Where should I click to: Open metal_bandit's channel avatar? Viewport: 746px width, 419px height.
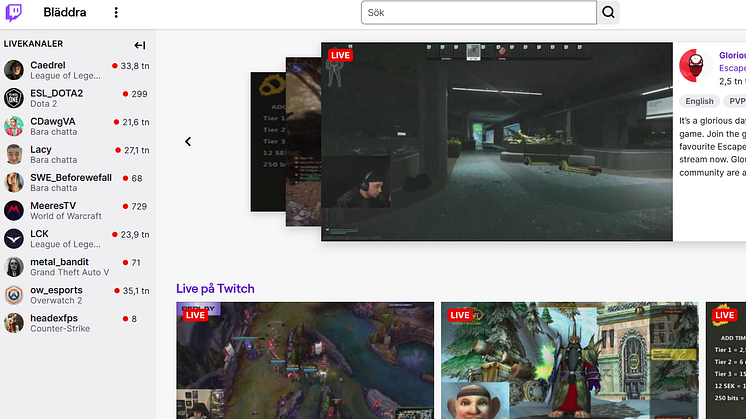[14, 266]
